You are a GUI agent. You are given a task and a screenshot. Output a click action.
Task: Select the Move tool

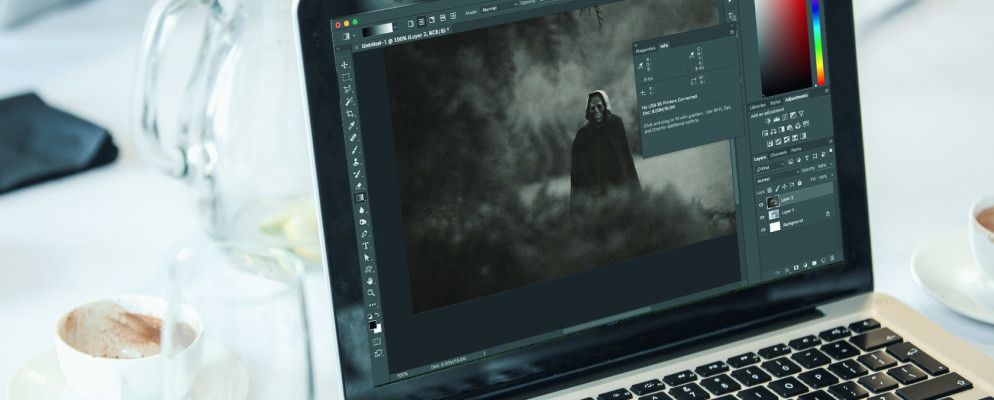[344, 65]
